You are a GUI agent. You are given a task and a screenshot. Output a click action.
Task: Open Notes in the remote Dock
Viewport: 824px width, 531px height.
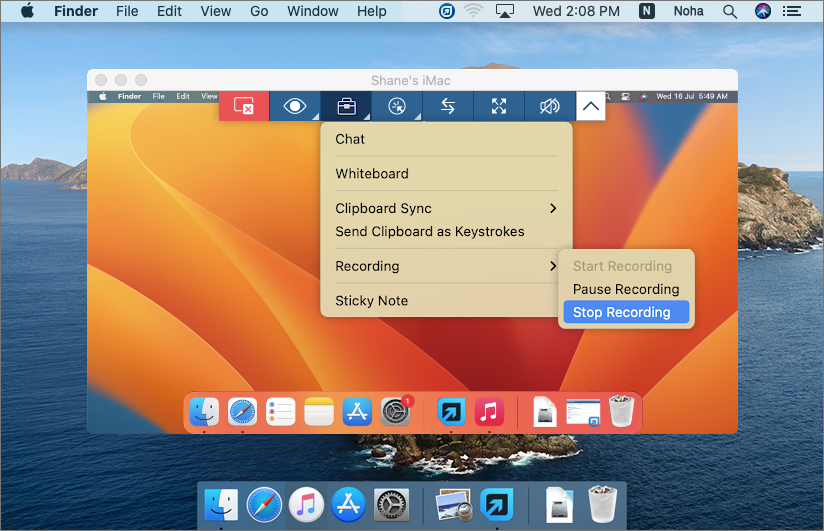tap(319, 412)
